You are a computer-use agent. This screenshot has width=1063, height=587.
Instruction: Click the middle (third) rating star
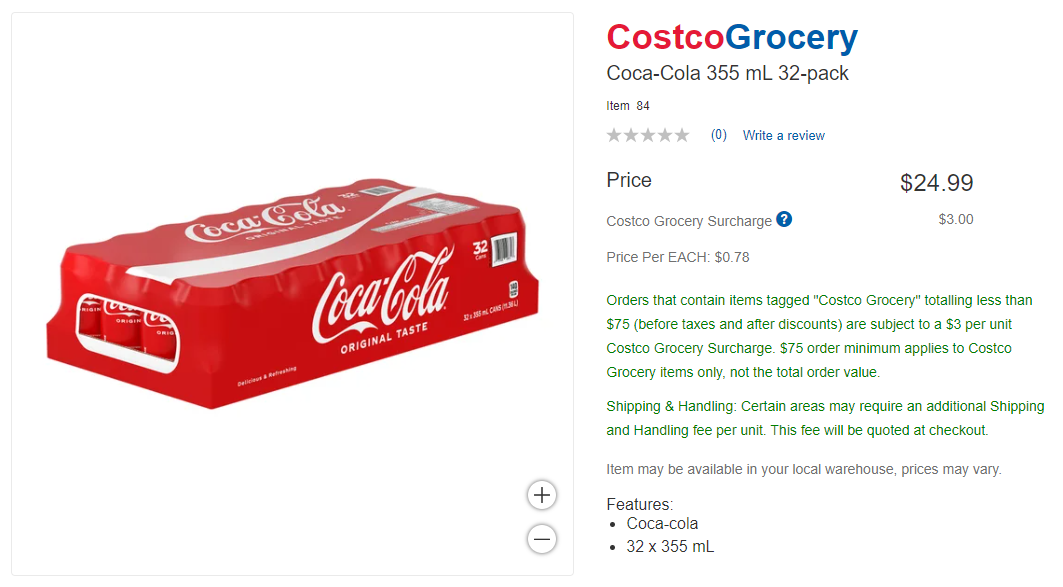click(x=648, y=135)
